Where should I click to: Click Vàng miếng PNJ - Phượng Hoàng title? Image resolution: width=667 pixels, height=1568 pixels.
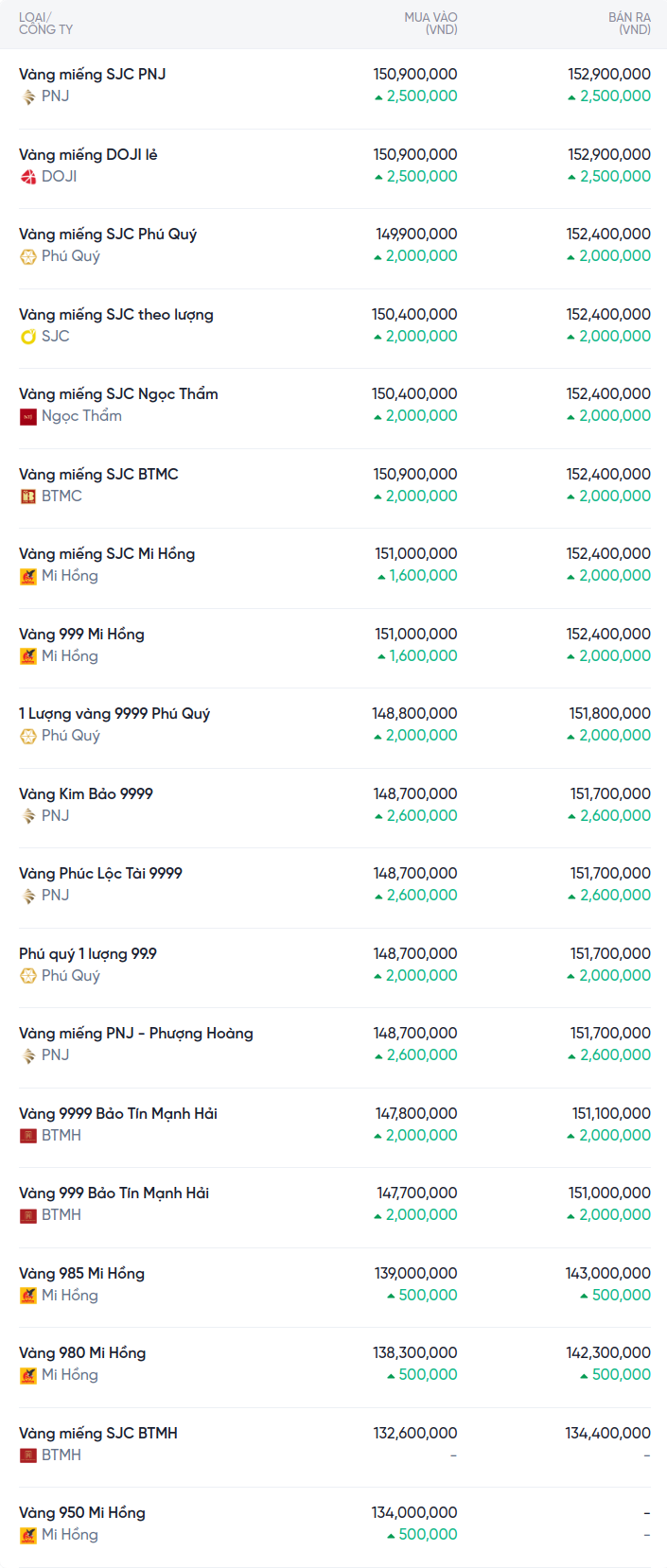136,1033
